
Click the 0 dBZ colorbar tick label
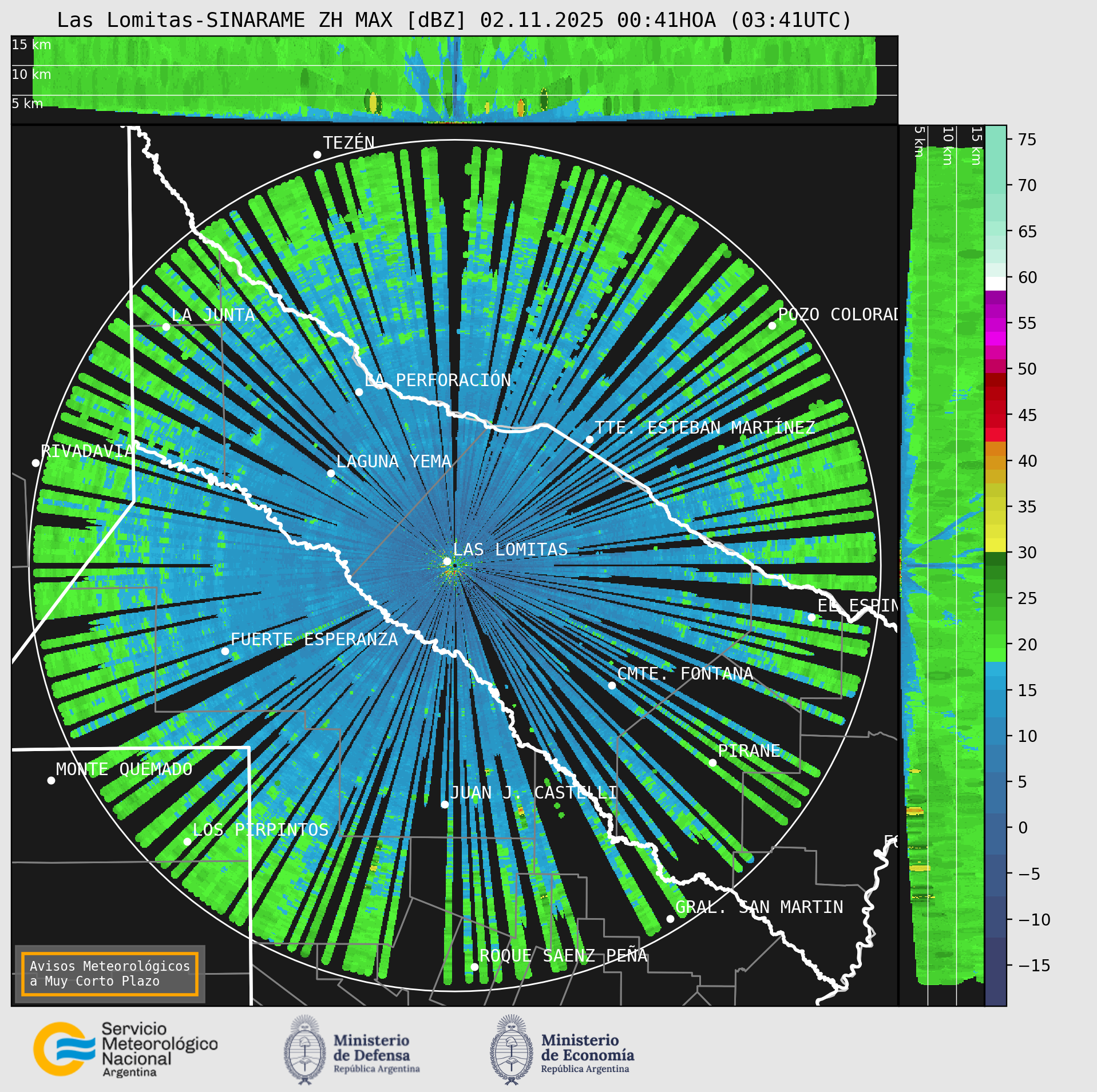[1023, 828]
